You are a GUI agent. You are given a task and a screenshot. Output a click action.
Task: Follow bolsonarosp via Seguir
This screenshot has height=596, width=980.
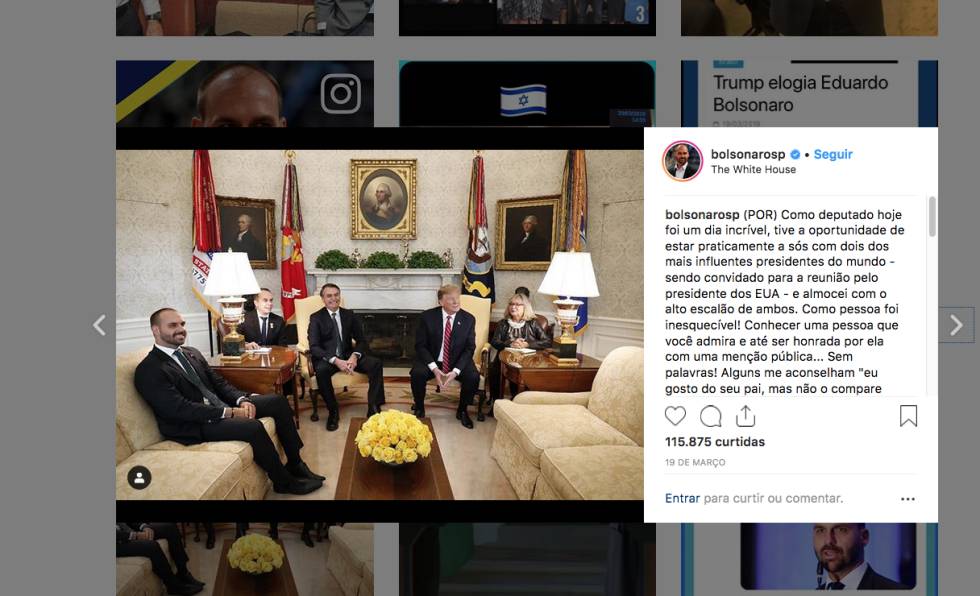tap(832, 154)
